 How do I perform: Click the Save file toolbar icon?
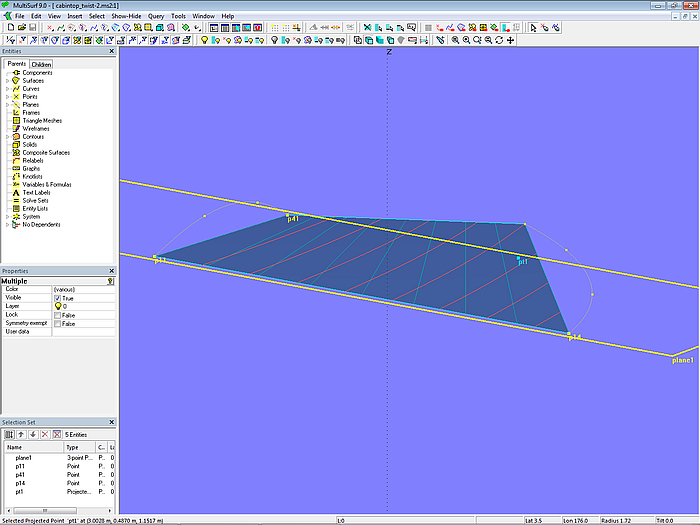(31, 28)
